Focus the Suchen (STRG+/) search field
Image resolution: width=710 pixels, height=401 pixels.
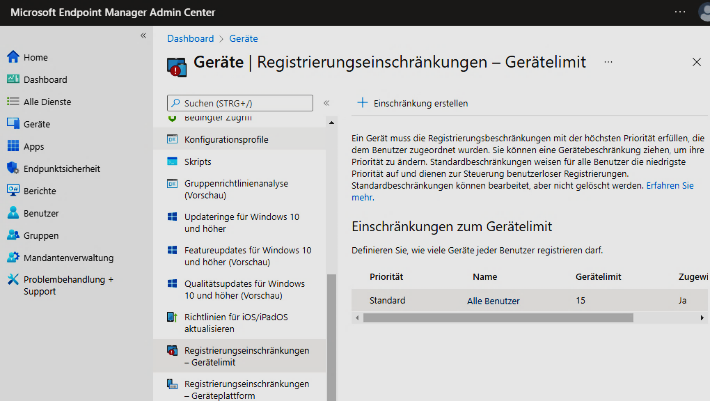click(246, 103)
